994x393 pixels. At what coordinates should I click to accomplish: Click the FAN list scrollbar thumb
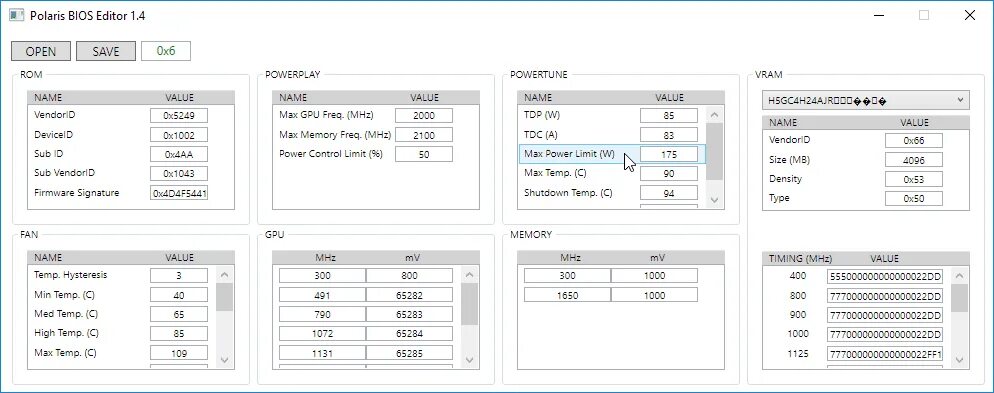(224, 297)
